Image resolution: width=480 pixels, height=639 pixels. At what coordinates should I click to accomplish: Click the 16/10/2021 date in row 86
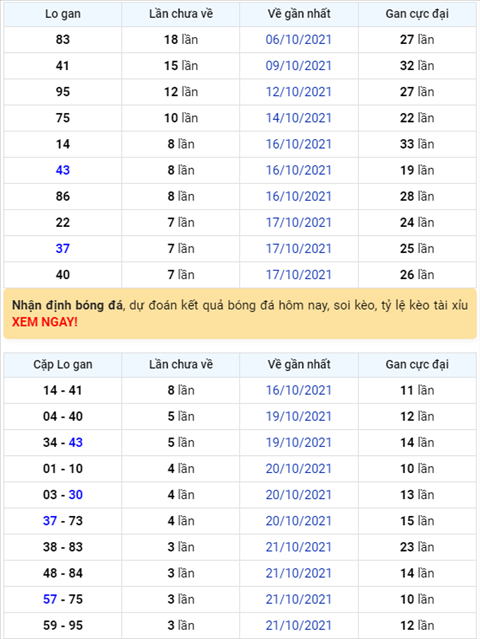pyautogui.click(x=299, y=196)
